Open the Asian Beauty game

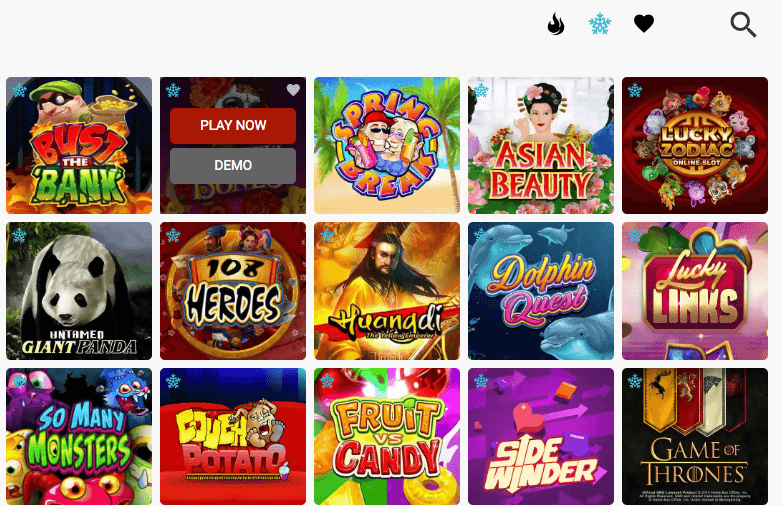pyautogui.click(x=541, y=146)
